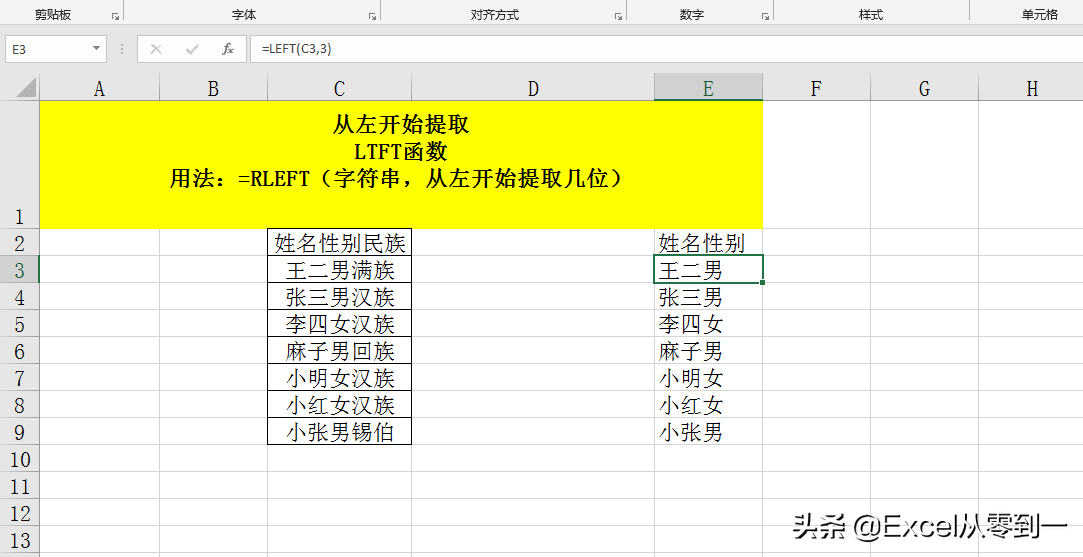Click cell containing 姓名性别民族
Viewport: 1083px width, 557px height.
click(339, 243)
